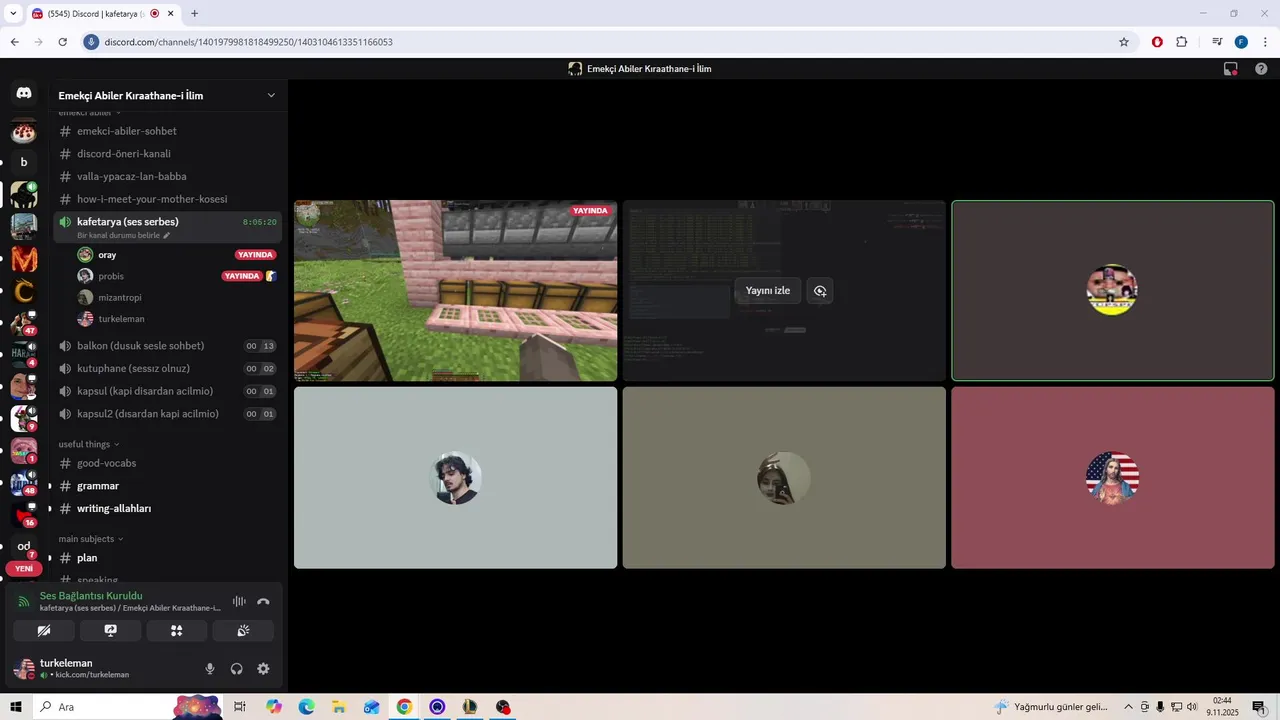Open Chrome extensions puzzle icon

(1182, 42)
